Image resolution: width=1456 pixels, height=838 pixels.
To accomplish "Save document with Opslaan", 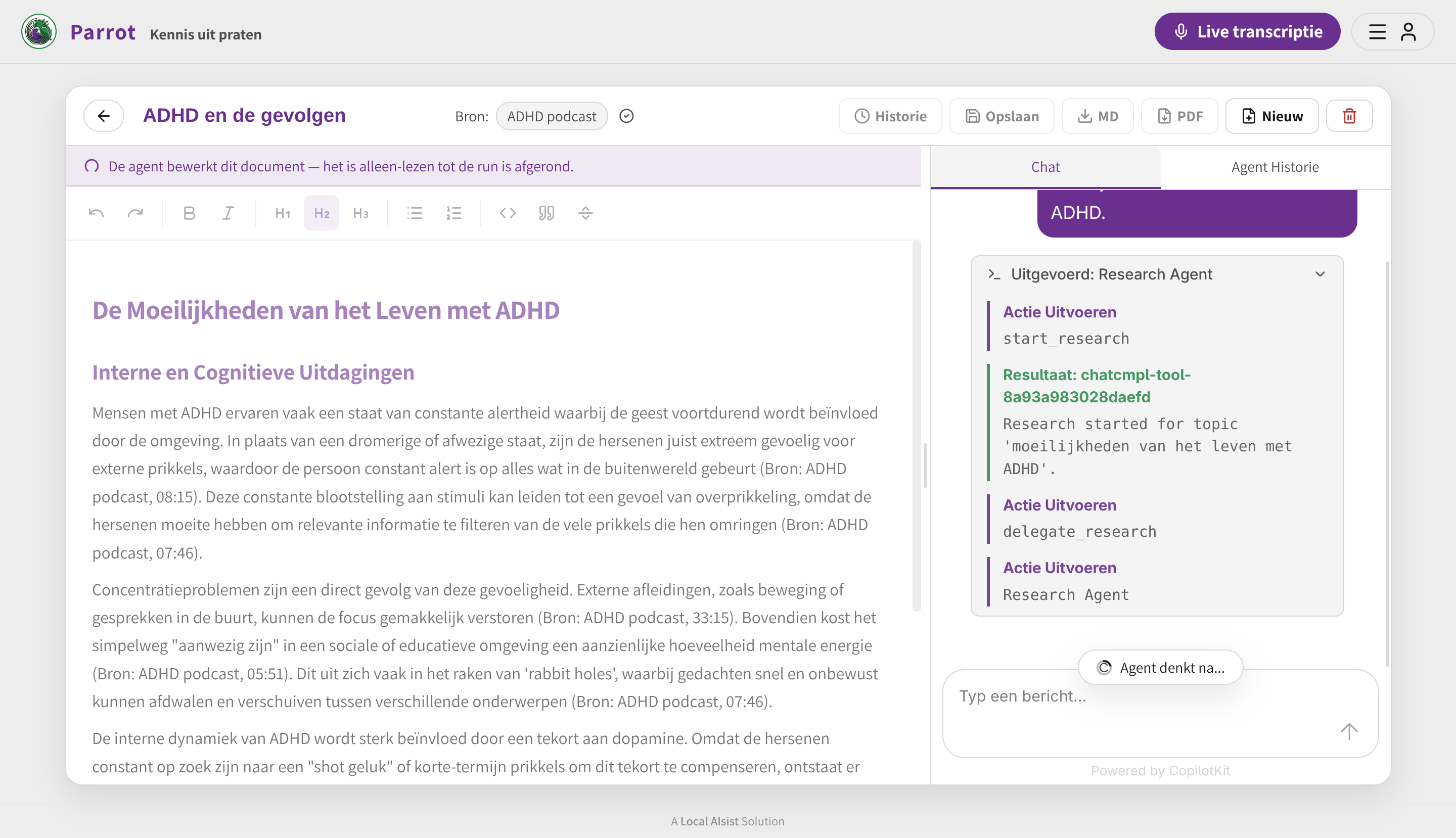I will tap(1002, 116).
